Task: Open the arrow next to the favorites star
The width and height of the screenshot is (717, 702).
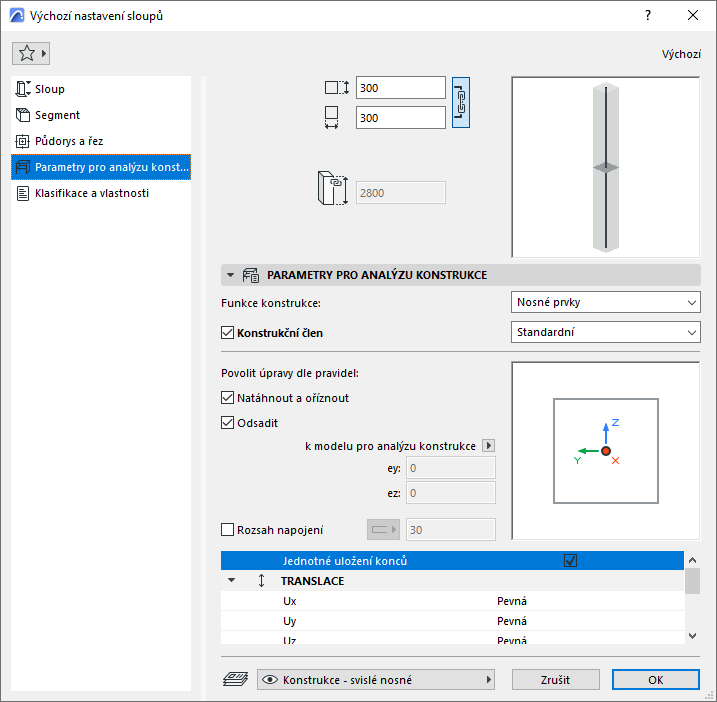Action: click(44, 54)
